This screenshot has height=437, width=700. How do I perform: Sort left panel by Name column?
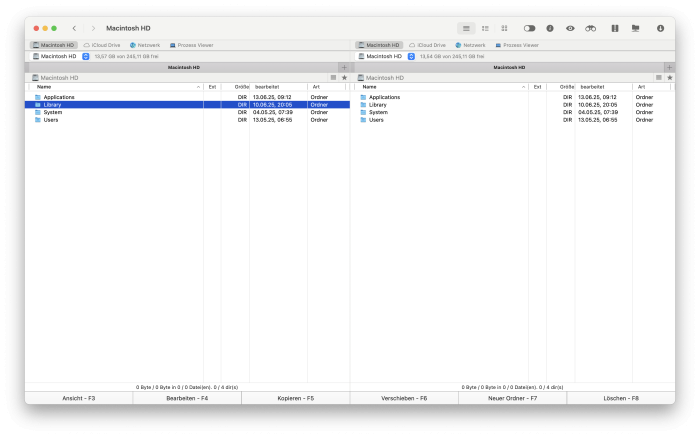(x=116, y=87)
